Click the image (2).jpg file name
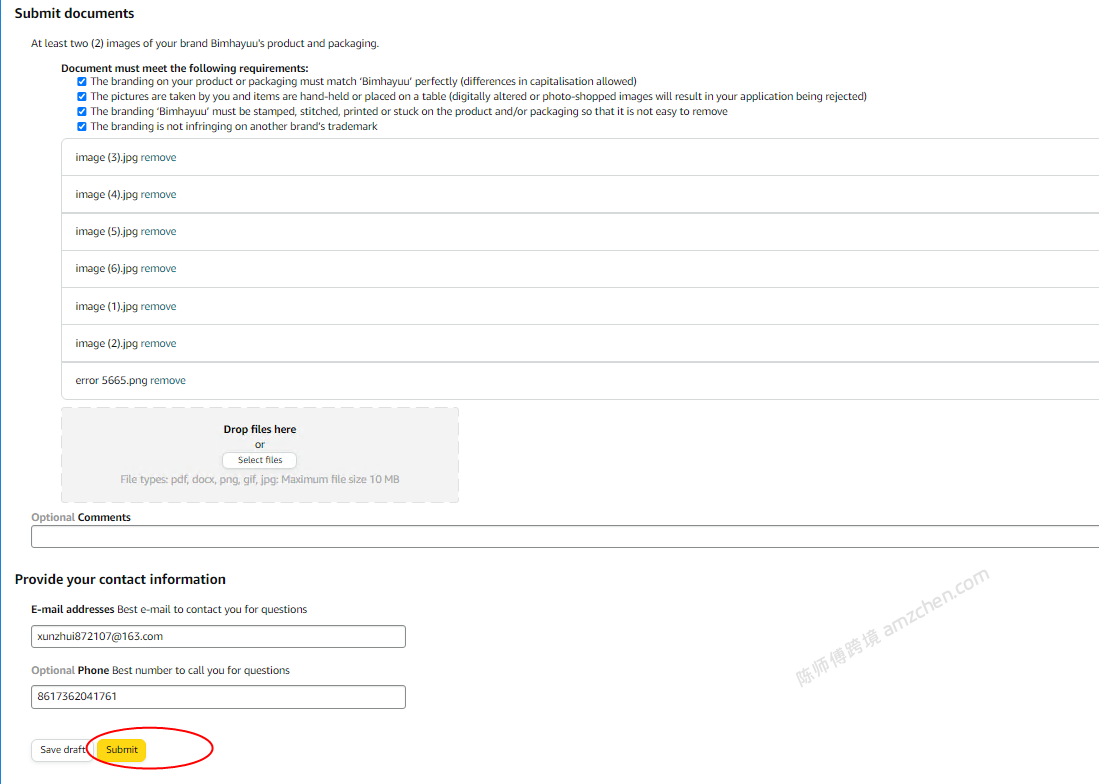The image size is (1099, 784). 107,344
